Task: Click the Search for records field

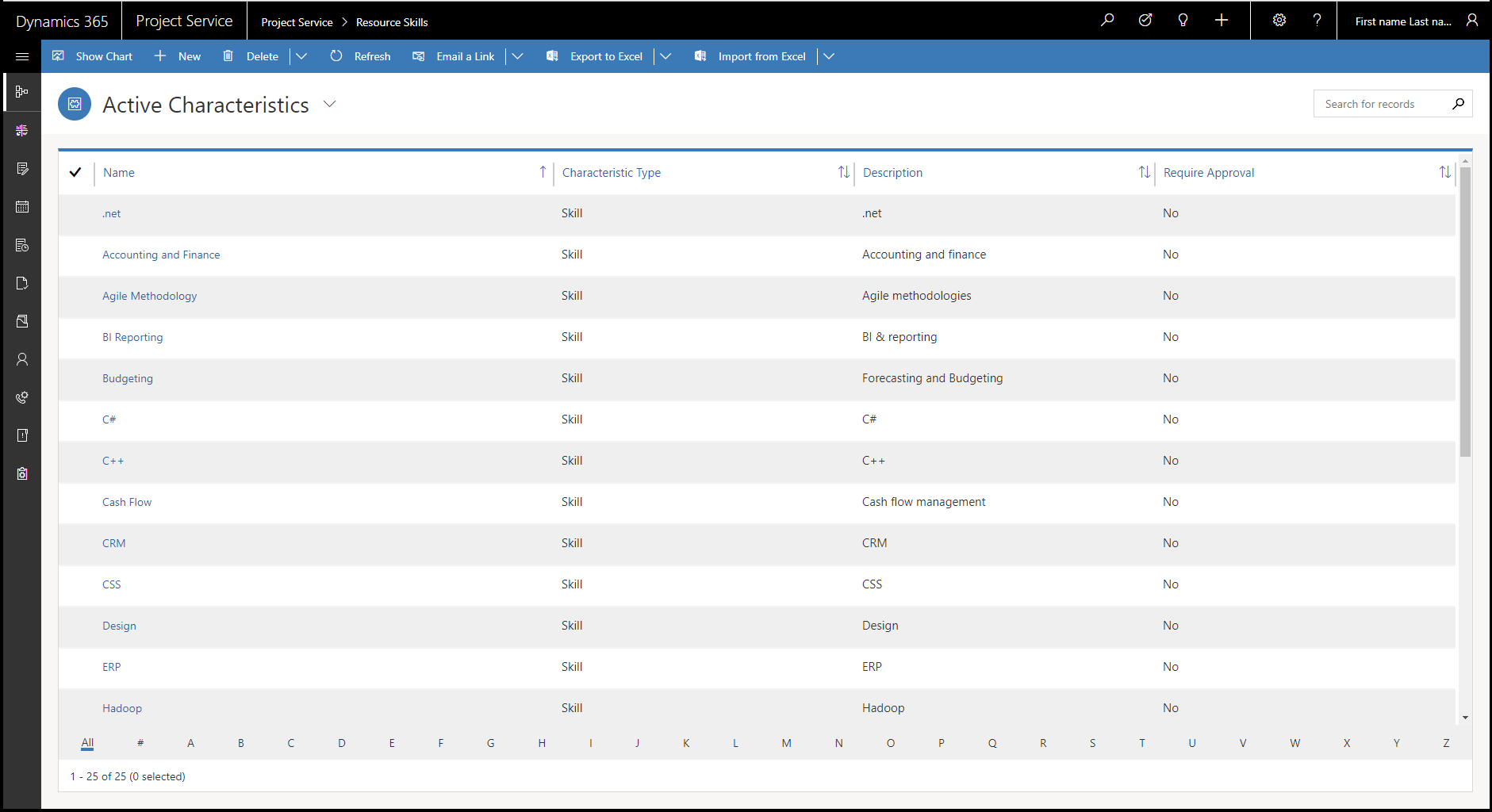Action: [x=1384, y=104]
